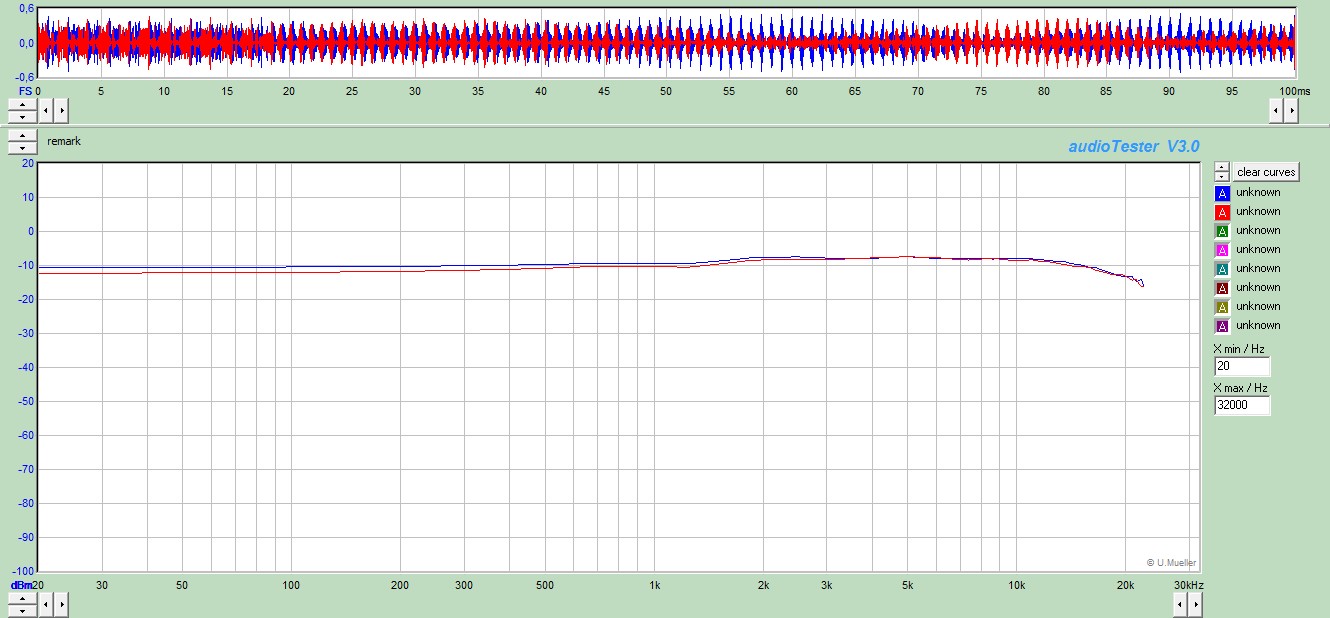The height and width of the screenshot is (618, 1330).
Task: Click the purple curve A icon
Action: [x=1222, y=326]
